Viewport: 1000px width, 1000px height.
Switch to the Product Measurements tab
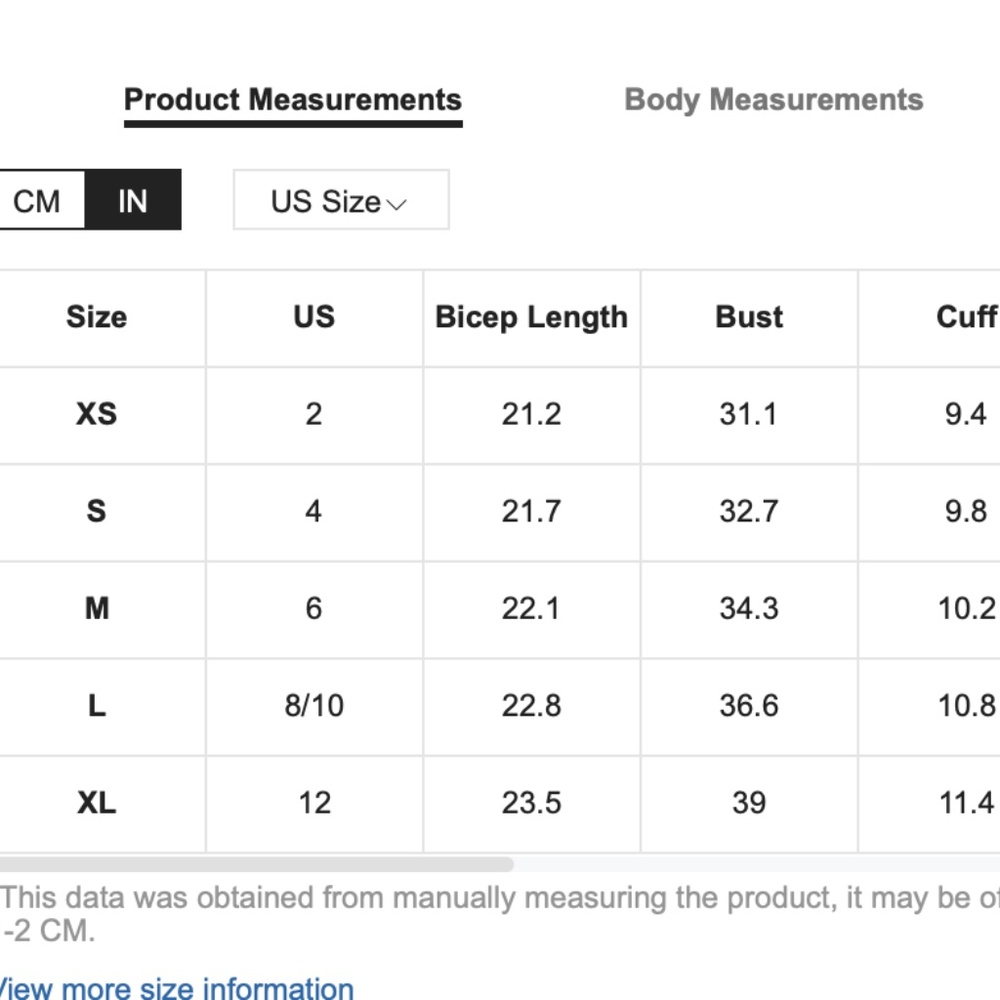tap(293, 100)
